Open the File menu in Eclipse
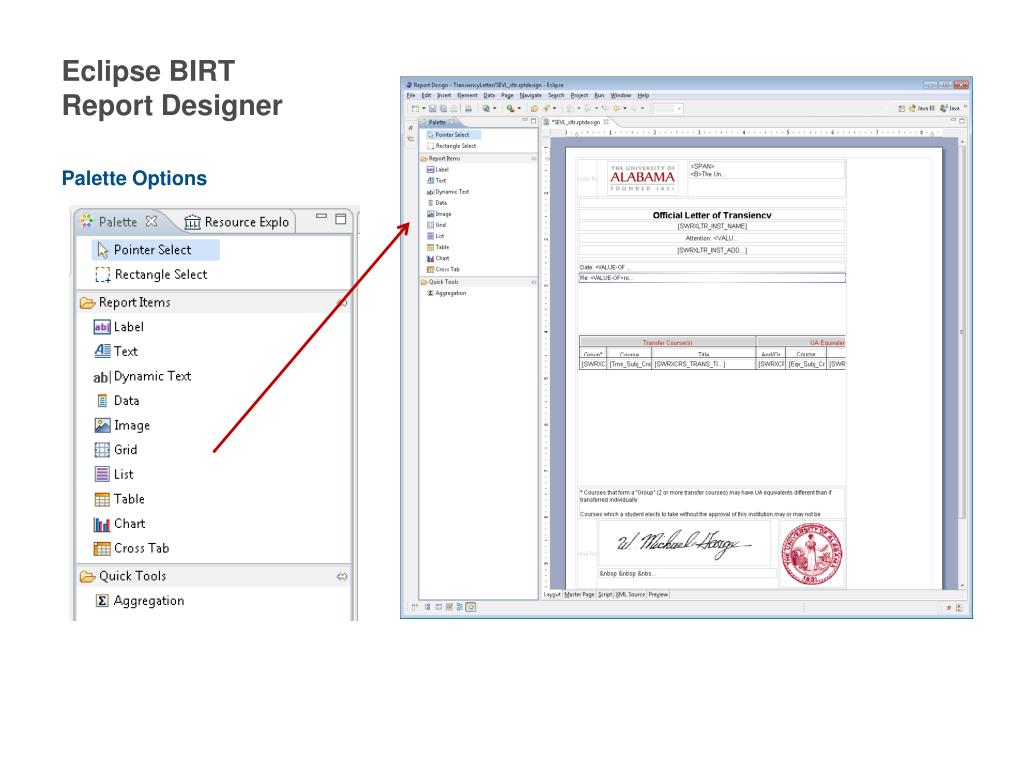The image size is (1024, 768). pos(411,95)
